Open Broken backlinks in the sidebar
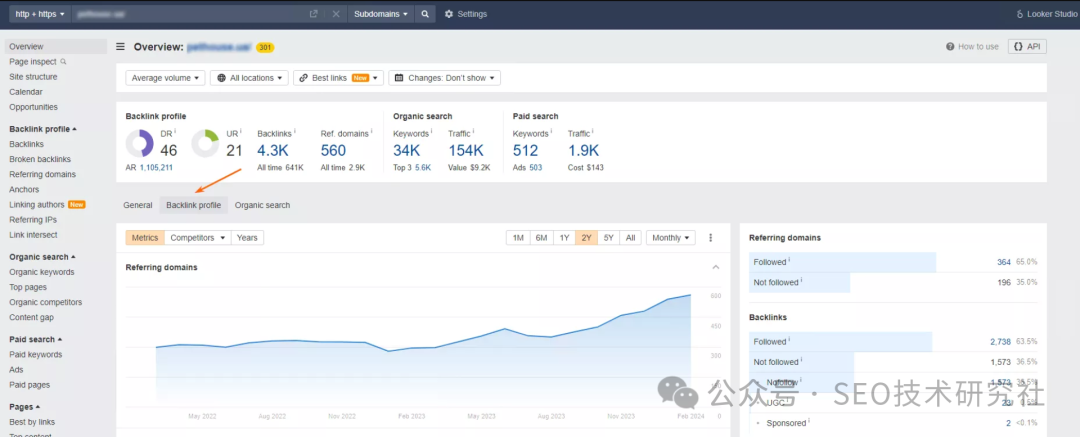The width and height of the screenshot is (1080, 437). coord(40,159)
